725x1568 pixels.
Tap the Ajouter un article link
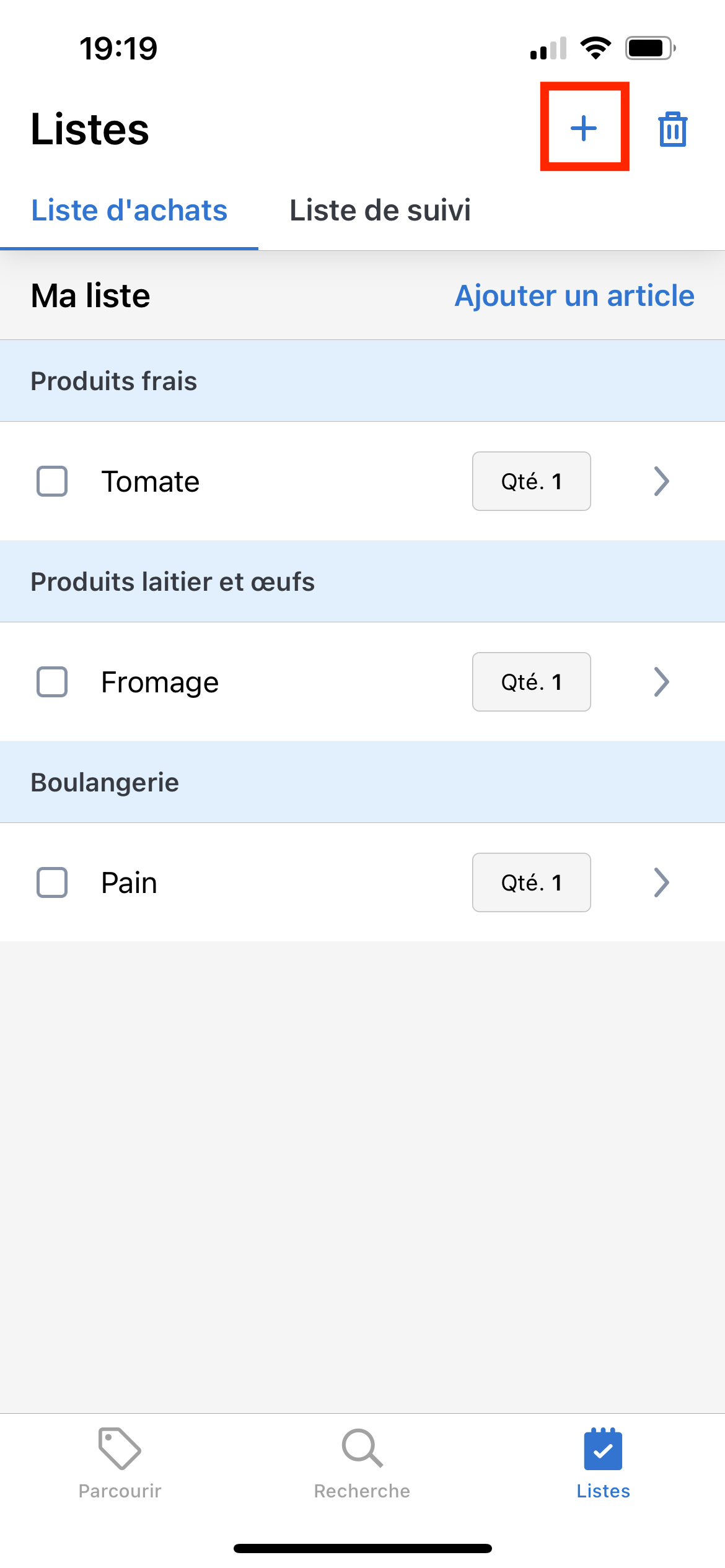(574, 295)
